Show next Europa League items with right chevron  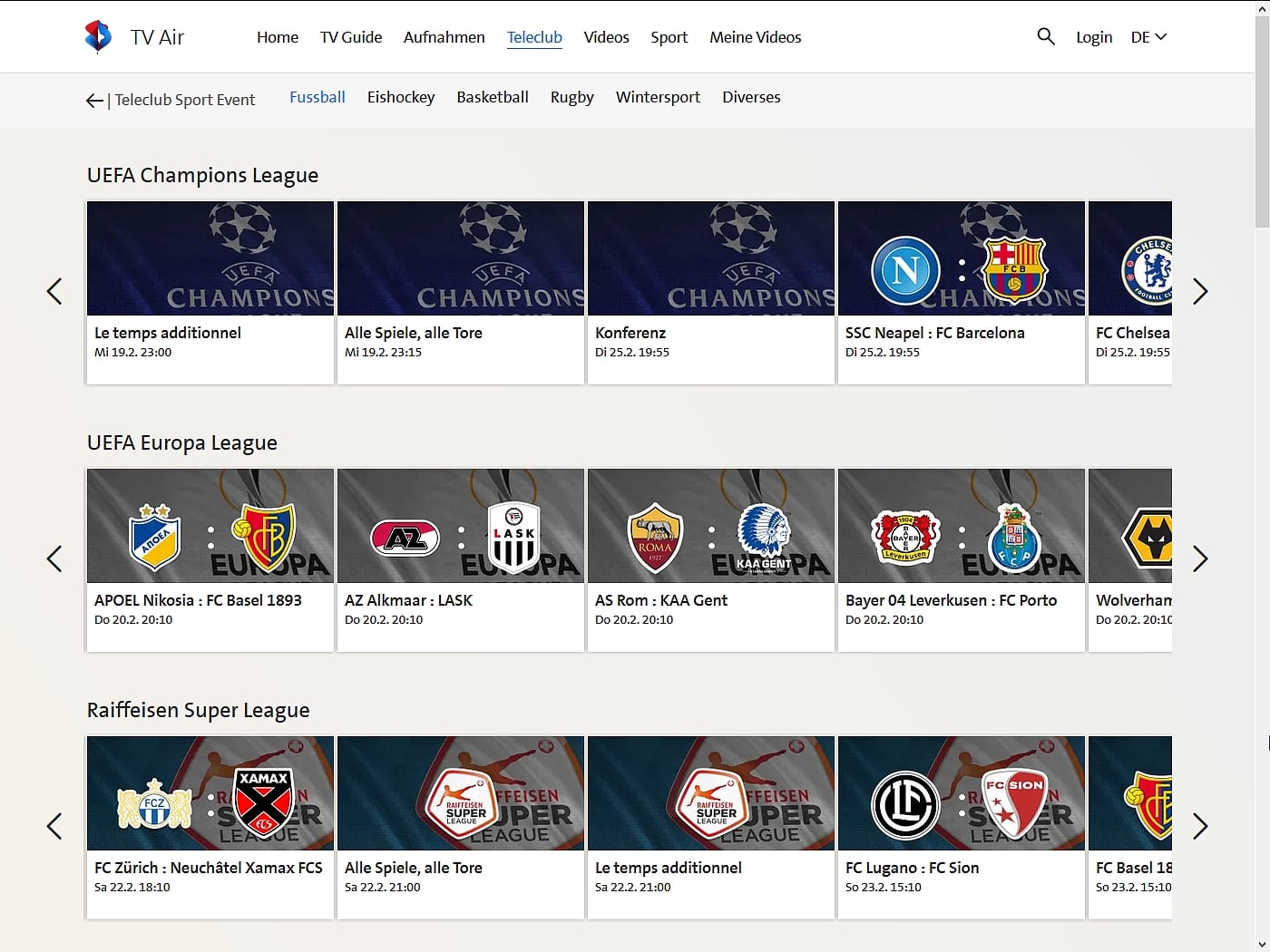click(1200, 559)
